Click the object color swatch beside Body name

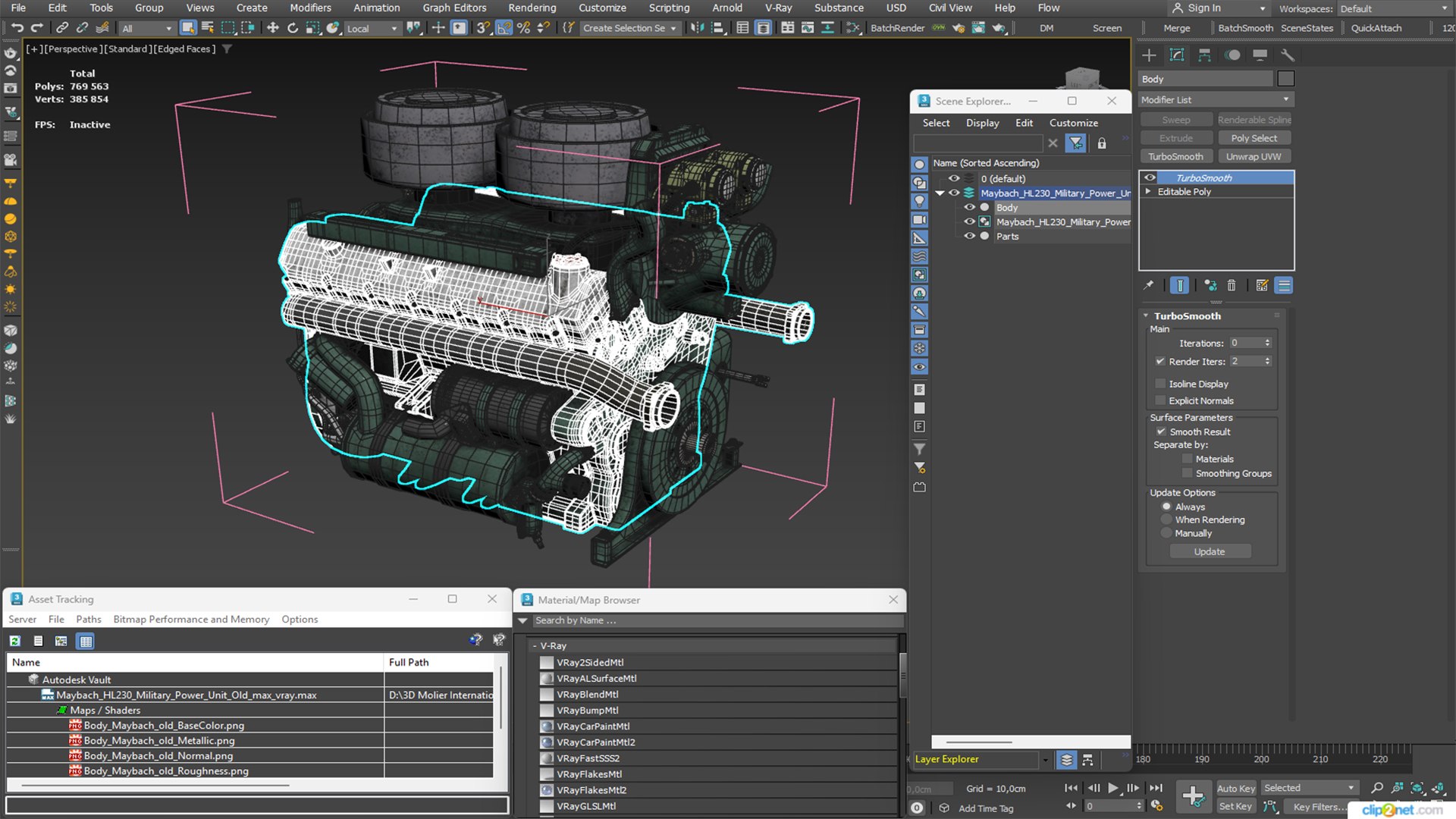[x=1285, y=78]
